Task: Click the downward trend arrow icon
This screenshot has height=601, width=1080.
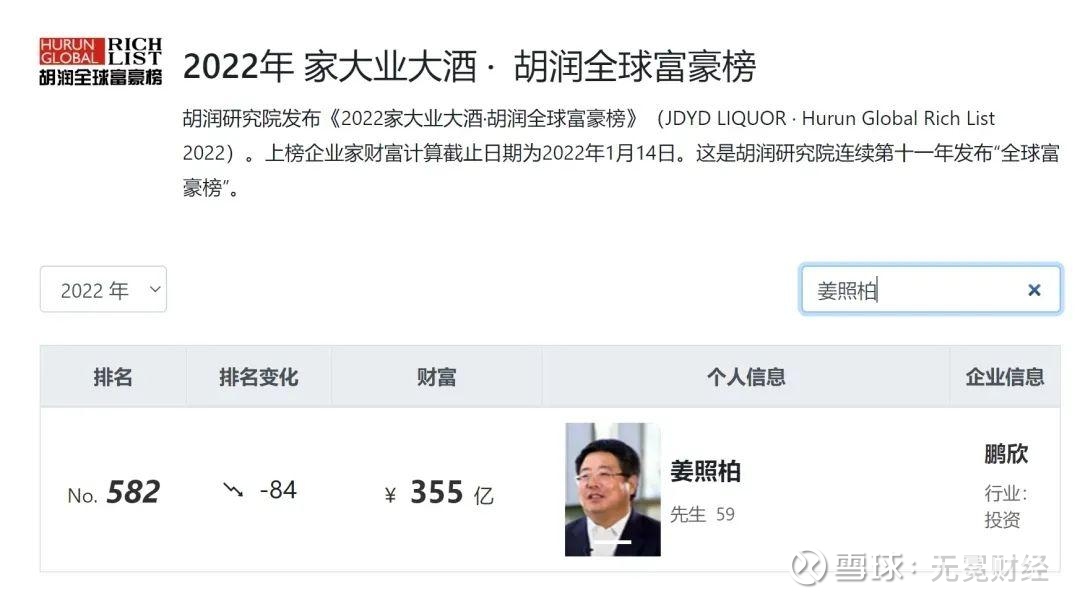Action: [x=233, y=489]
